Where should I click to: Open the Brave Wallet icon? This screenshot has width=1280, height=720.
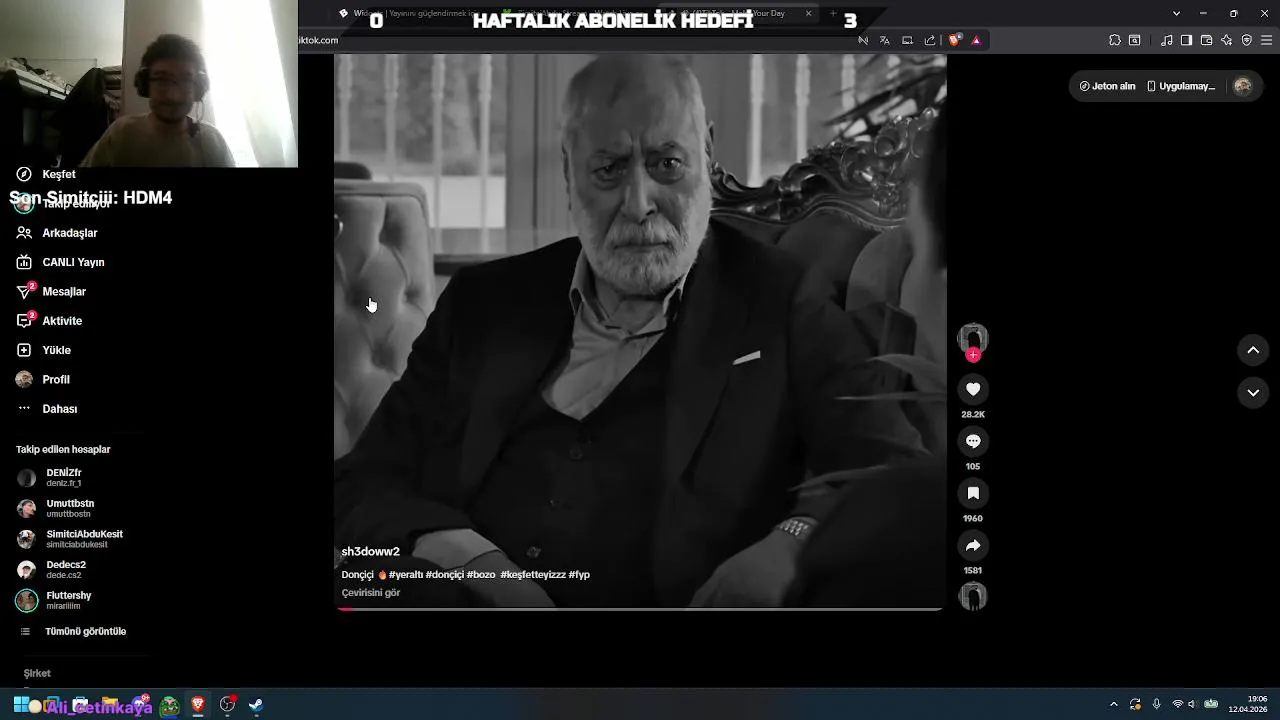[x=1206, y=40]
